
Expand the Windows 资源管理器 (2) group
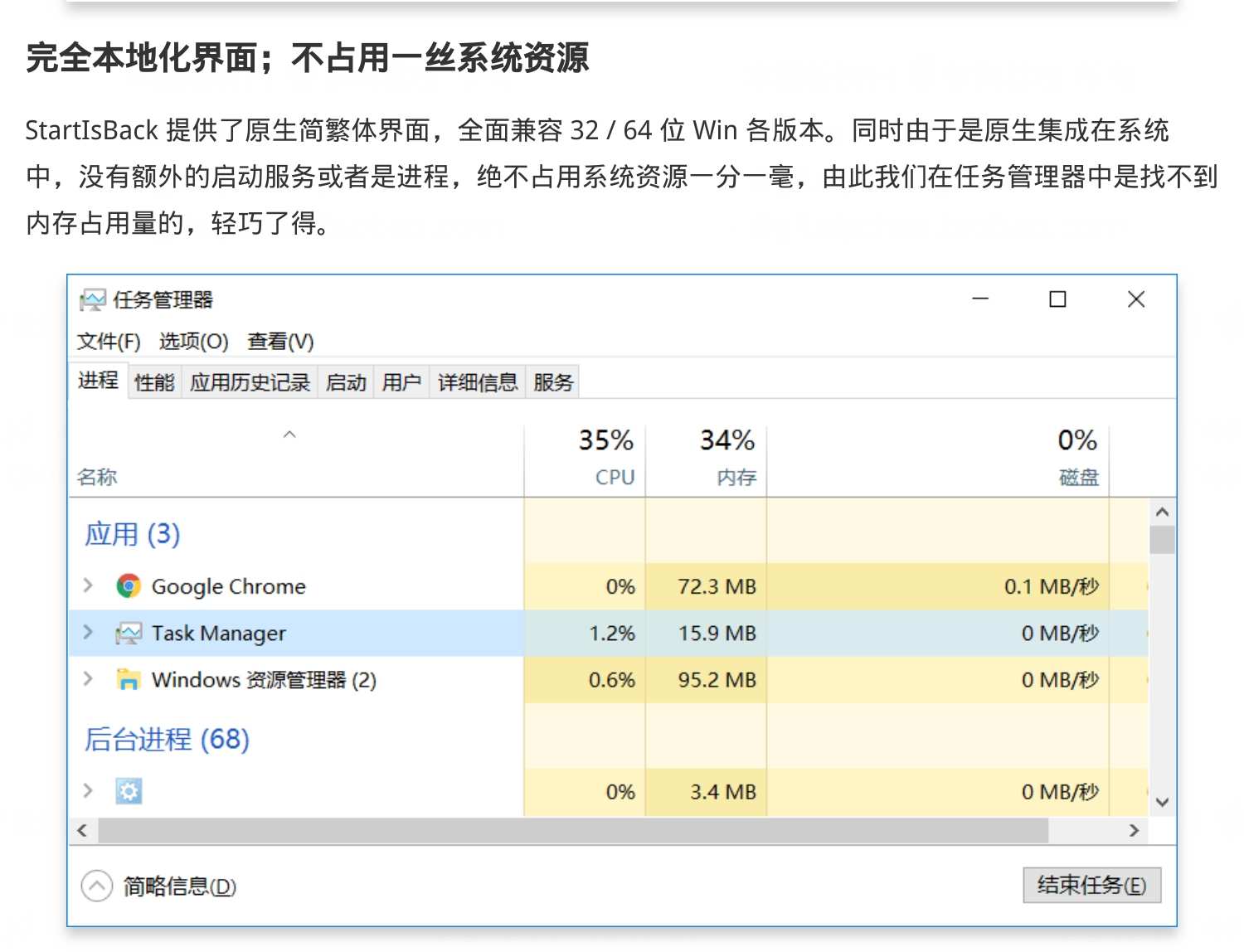(88, 678)
